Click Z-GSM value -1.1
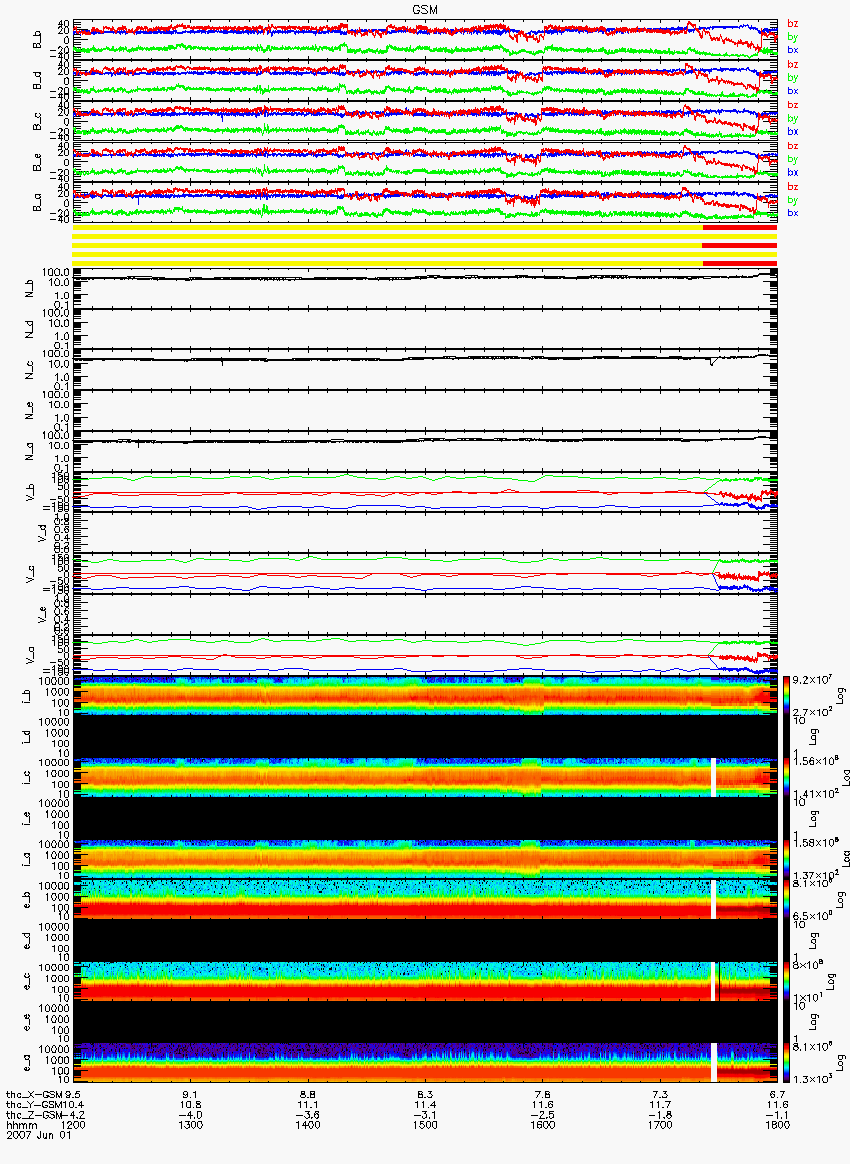The image size is (850, 1164). (x=777, y=1115)
